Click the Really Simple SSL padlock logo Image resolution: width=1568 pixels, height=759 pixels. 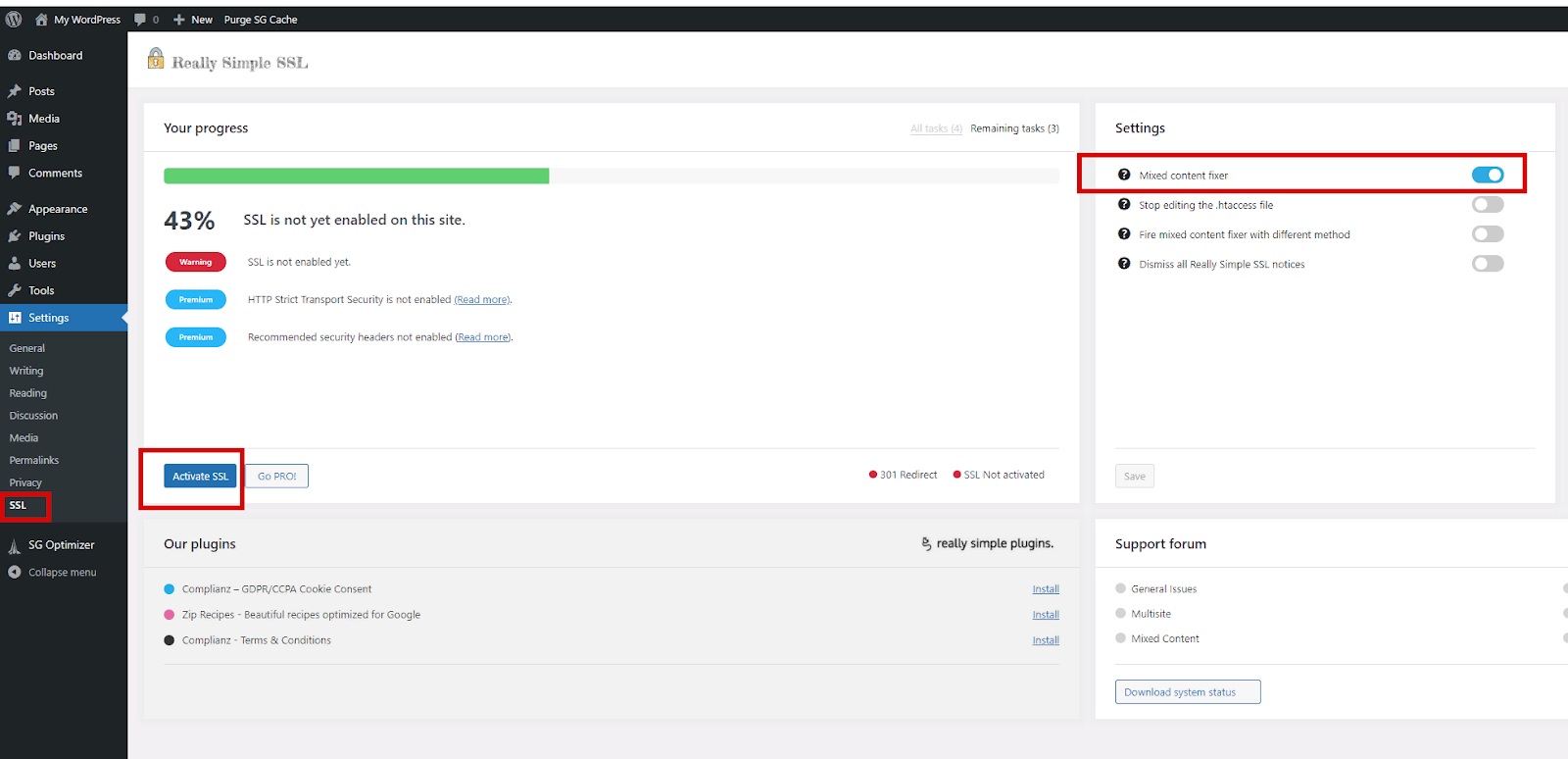tap(156, 59)
